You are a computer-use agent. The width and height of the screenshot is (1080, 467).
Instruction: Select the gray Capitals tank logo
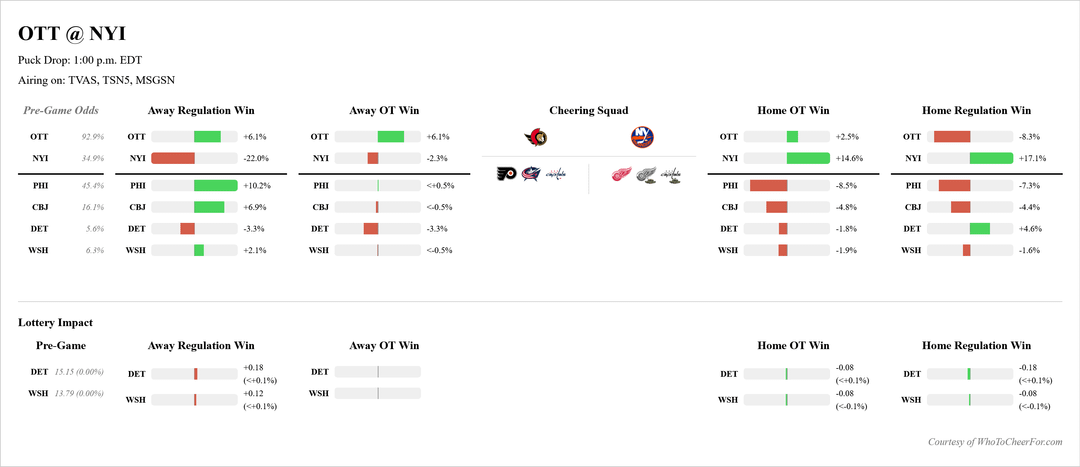click(x=672, y=175)
